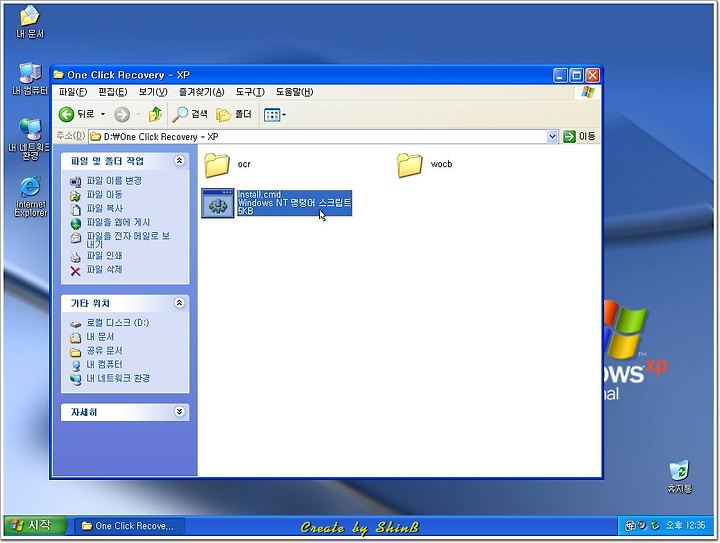
Task: Open 공유 문서 shared documents link
Action: (x=105, y=351)
